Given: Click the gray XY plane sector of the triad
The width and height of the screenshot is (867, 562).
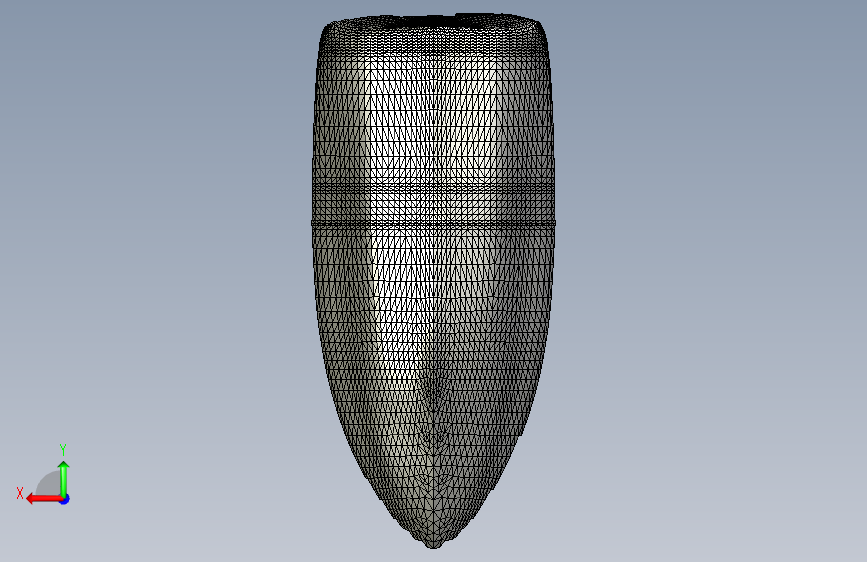Looking at the screenshot, I should click(50, 485).
